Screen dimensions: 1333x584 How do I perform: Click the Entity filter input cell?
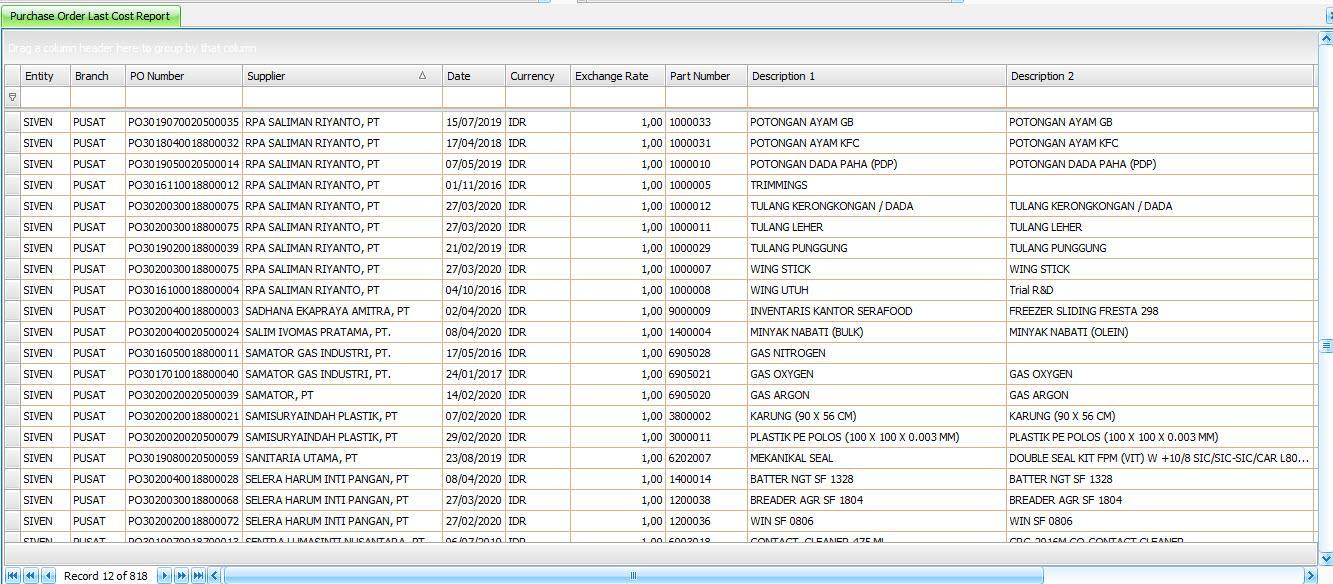[45, 97]
